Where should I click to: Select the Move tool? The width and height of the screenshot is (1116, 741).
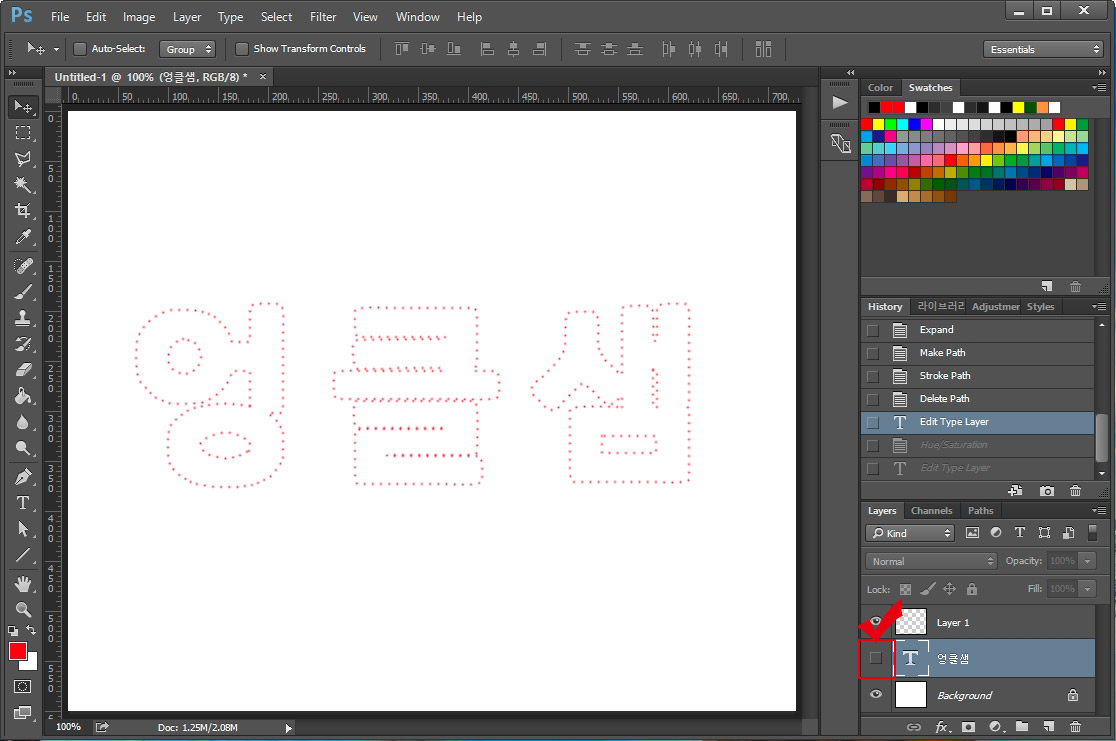[22, 107]
